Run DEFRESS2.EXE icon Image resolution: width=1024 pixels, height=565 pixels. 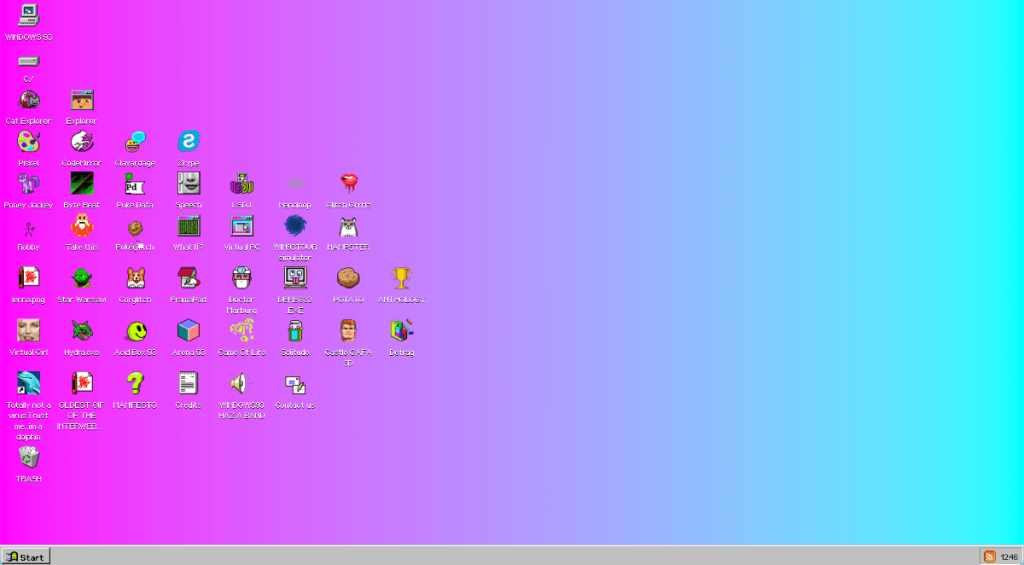click(295, 278)
